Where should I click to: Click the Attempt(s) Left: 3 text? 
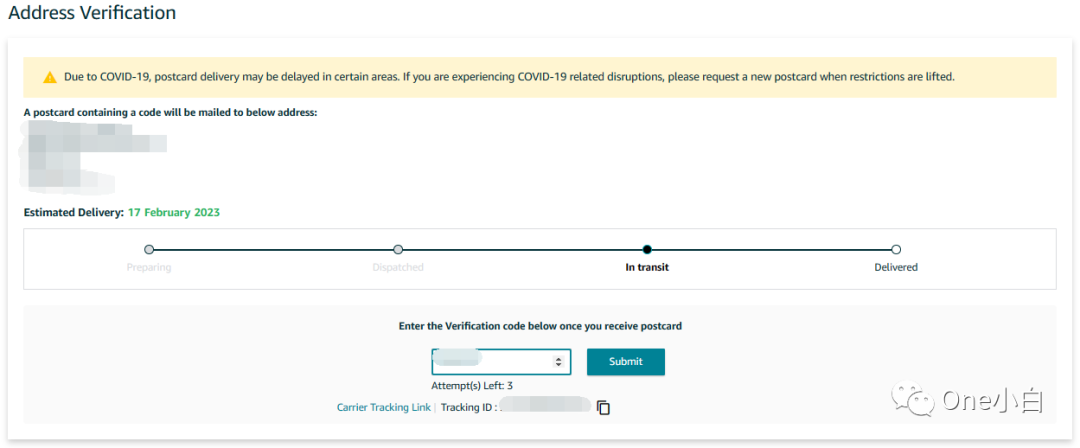(x=472, y=386)
